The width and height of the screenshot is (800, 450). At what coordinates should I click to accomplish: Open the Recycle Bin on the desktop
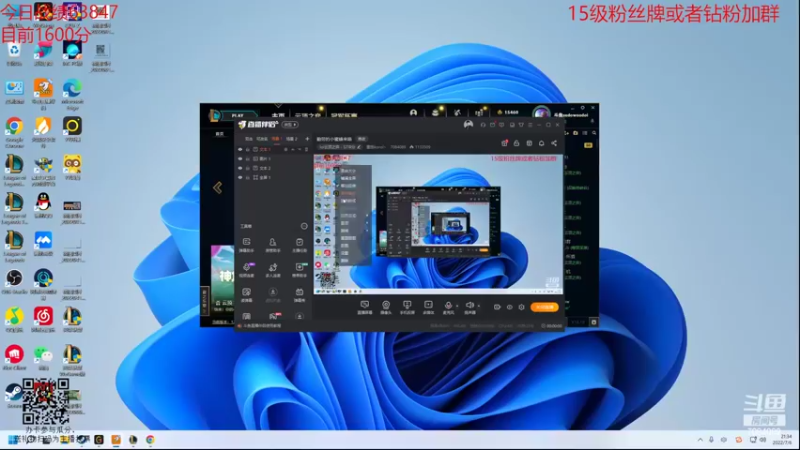(14, 54)
